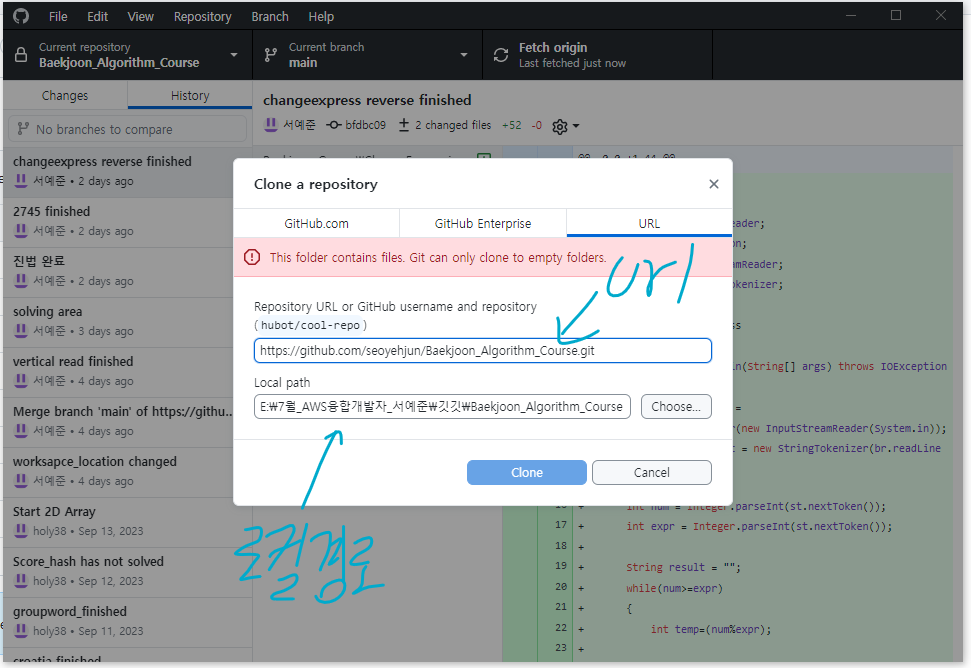Switch to the History tab

(x=190, y=95)
